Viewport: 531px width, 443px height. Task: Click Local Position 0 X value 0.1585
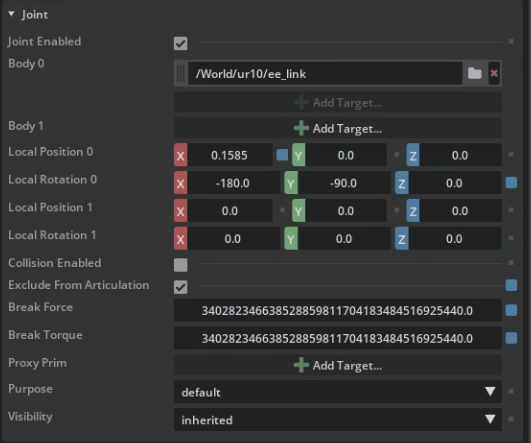(x=229, y=155)
